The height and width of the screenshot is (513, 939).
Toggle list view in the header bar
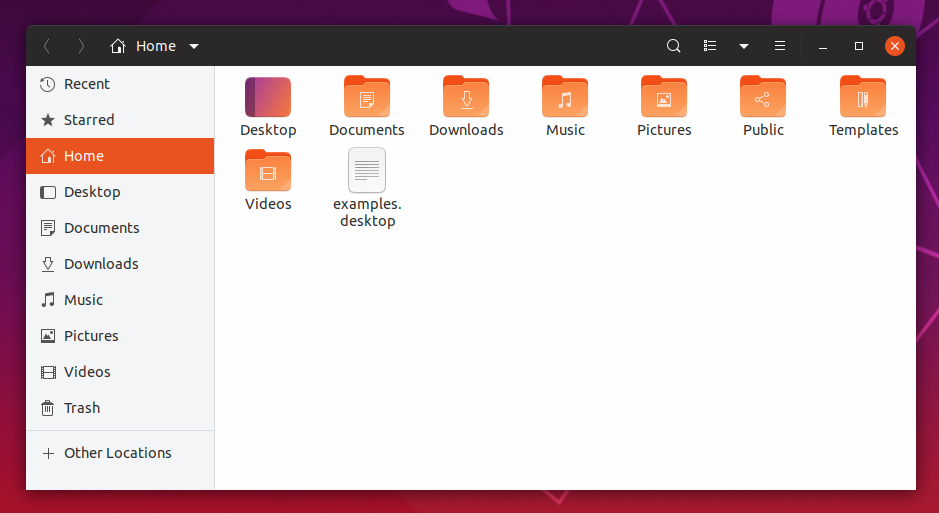(710, 46)
